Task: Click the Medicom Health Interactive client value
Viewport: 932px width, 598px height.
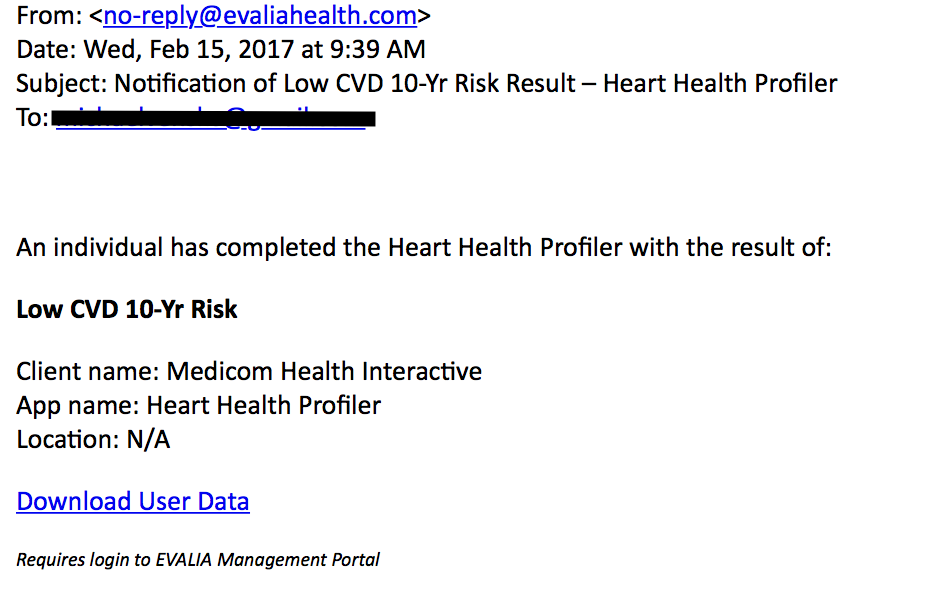Action: (x=324, y=372)
